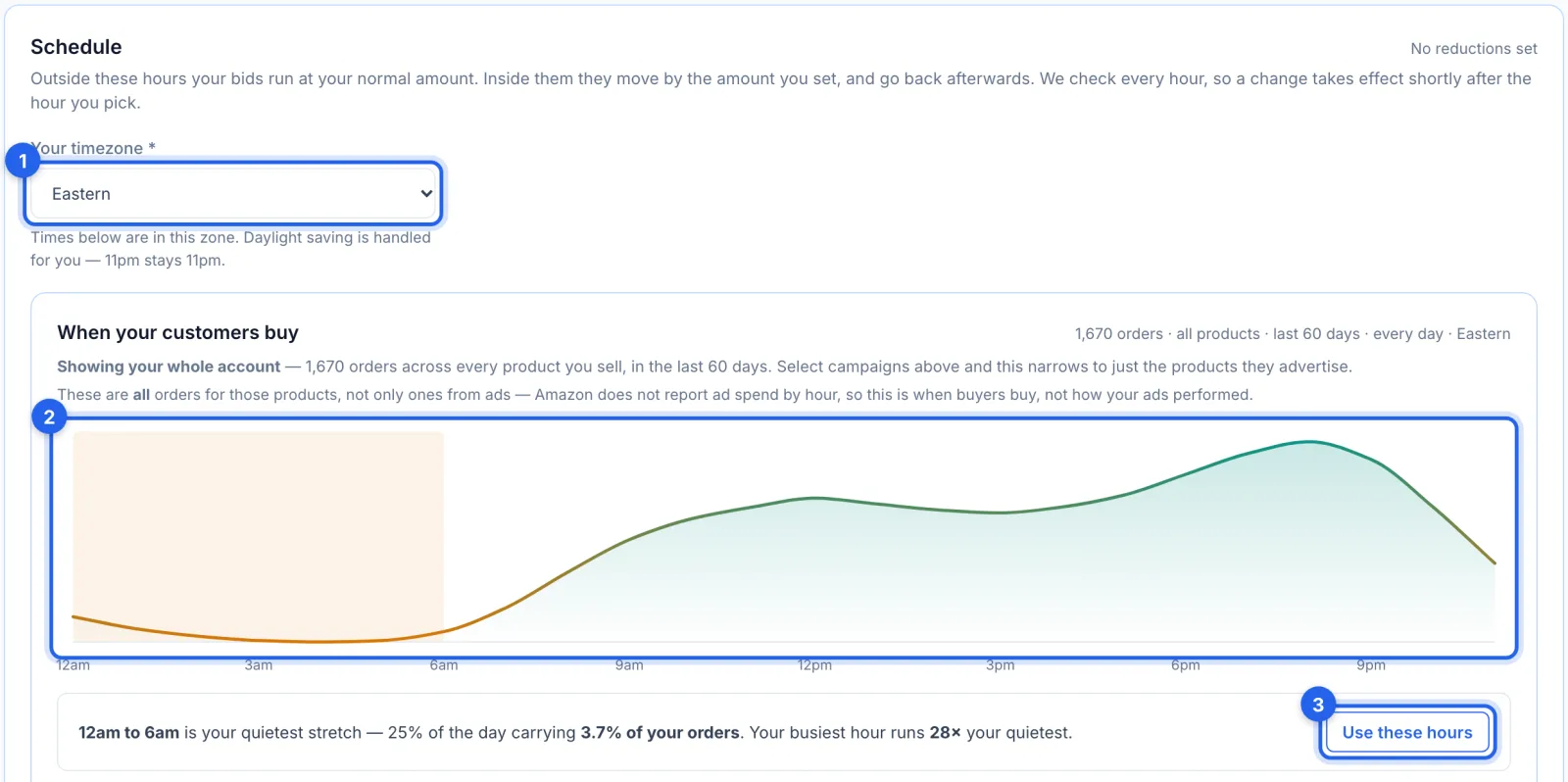
Task: Click the When your customers buy heading
Action: pyautogui.click(x=177, y=332)
